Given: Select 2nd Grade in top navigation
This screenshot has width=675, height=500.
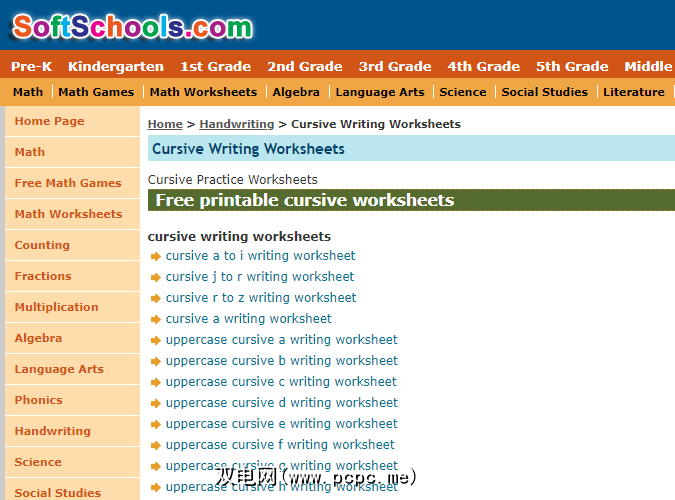Looking at the screenshot, I should [x=305, y=66].
